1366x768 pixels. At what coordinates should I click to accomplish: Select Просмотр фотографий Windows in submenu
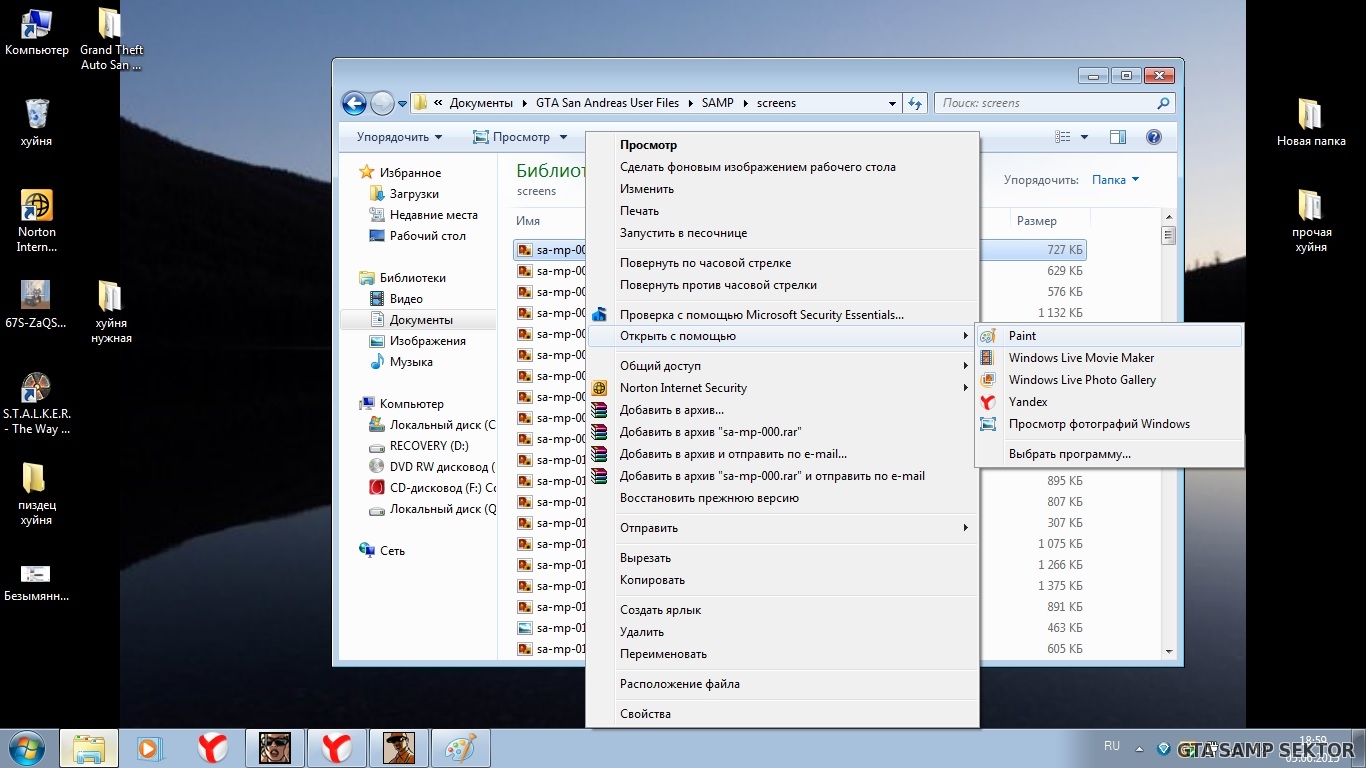coord(1109,424)
